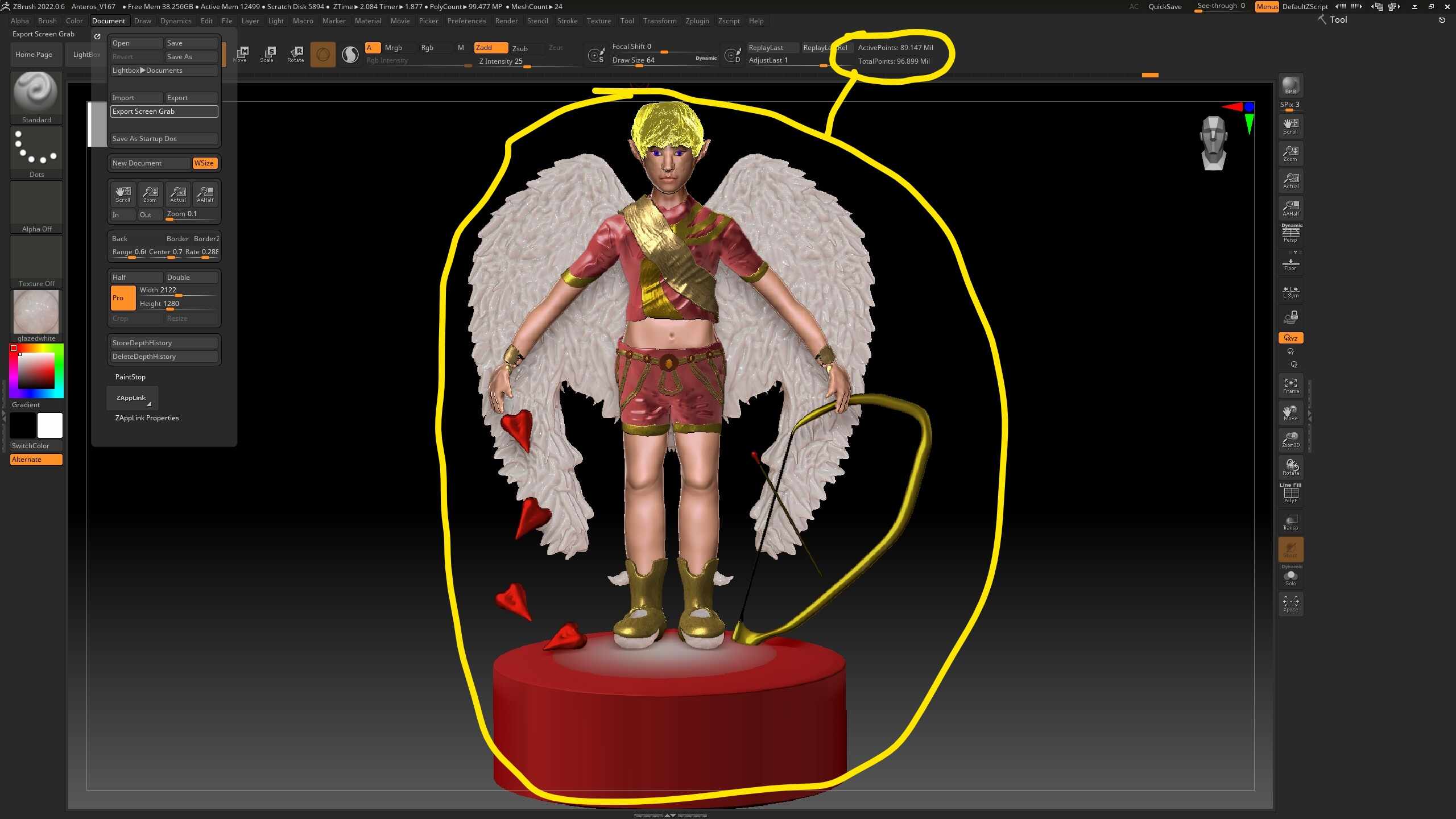The height and width of the screenshot is (819, 1456).
Task: Click the AAHalf icon on right shelf
Action: click(1290, 208)
